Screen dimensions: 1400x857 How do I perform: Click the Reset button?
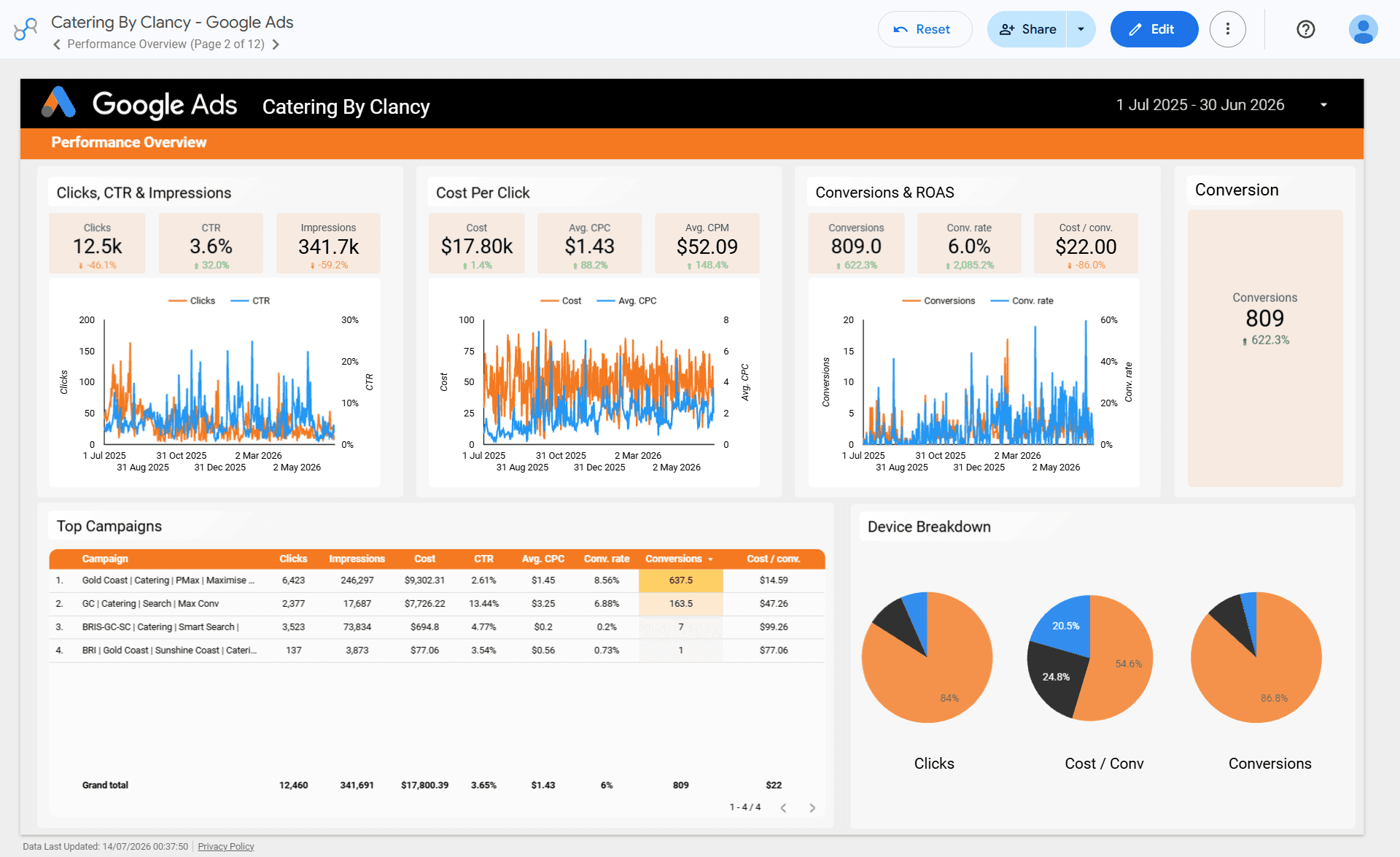925,29
